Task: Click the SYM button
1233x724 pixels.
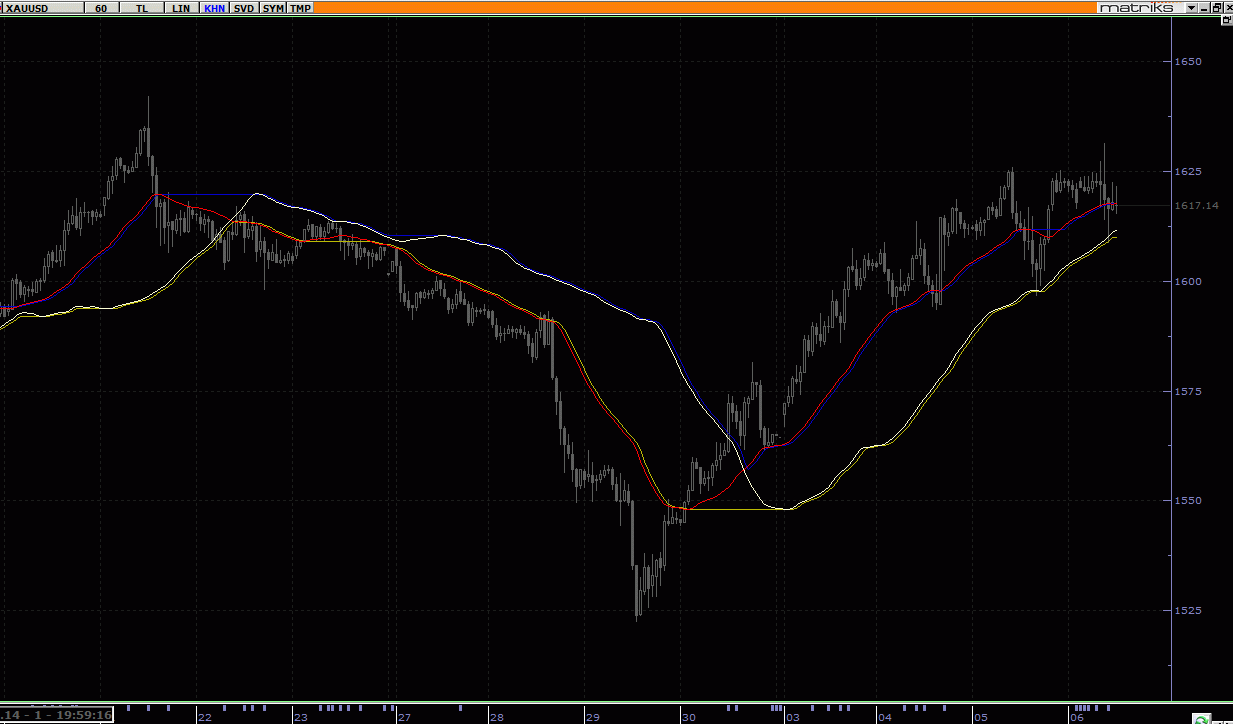Action: coord(273,7)
